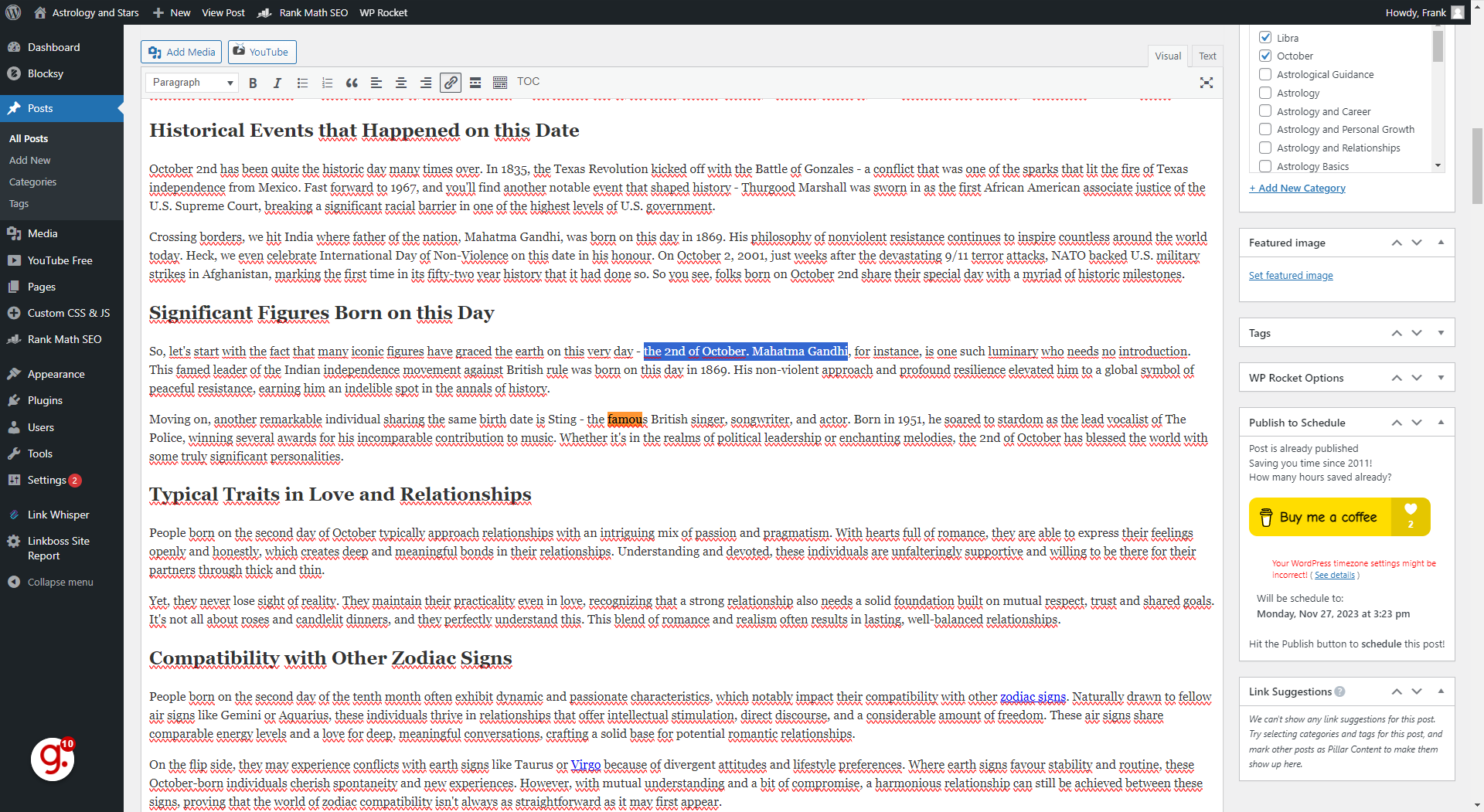Click View Post in admin bar

pos(223,12)
